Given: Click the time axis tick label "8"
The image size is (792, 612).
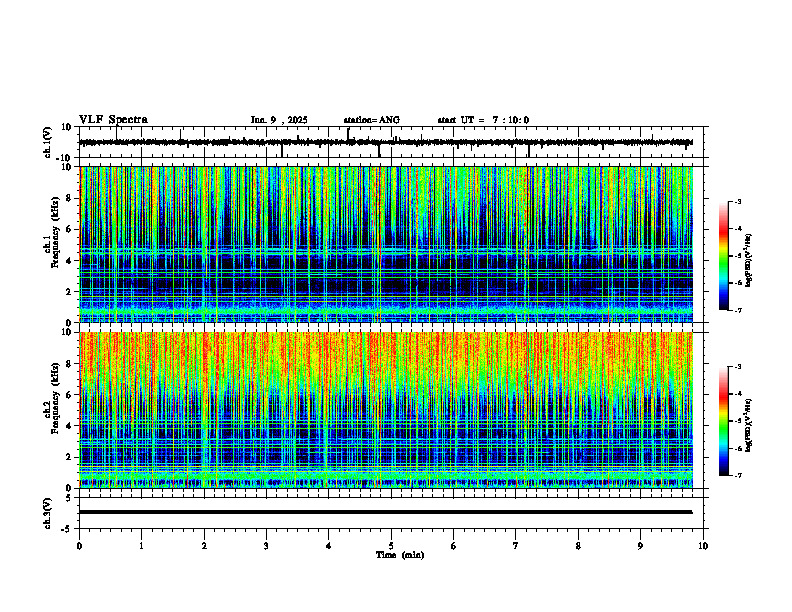Looking at the screenshot, I should click(578, 546).
